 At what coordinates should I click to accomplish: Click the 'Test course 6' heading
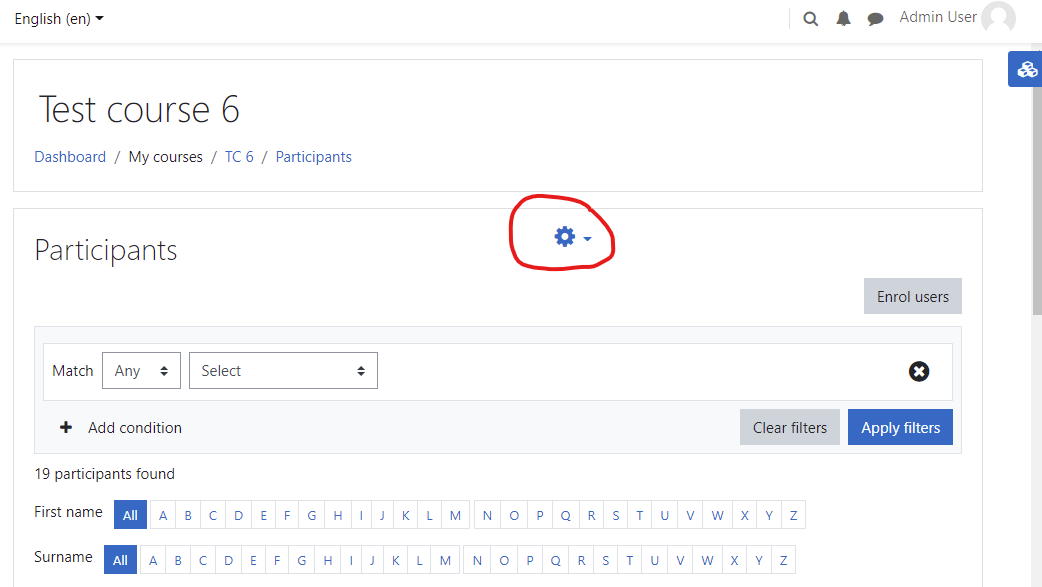pos(139,110)
